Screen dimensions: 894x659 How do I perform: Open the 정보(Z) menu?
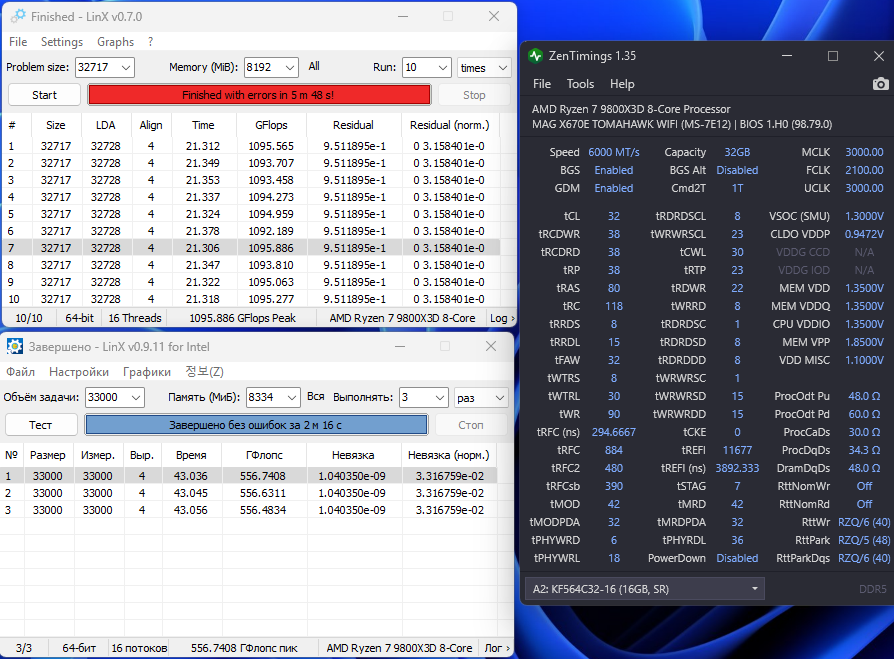click(x=204, y=372)
